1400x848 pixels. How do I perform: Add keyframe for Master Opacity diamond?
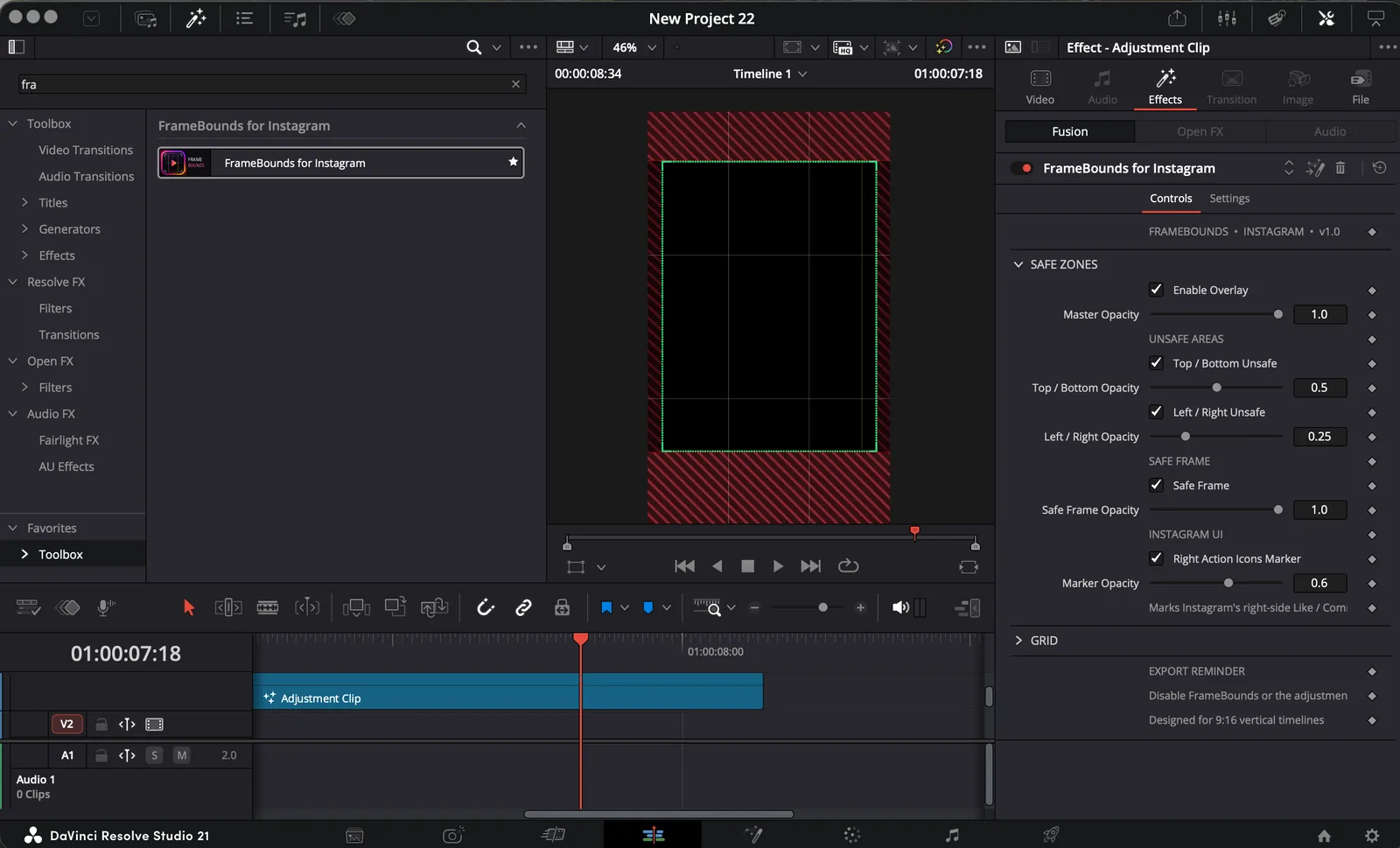pyautogui.click(x=1372, y=315)
